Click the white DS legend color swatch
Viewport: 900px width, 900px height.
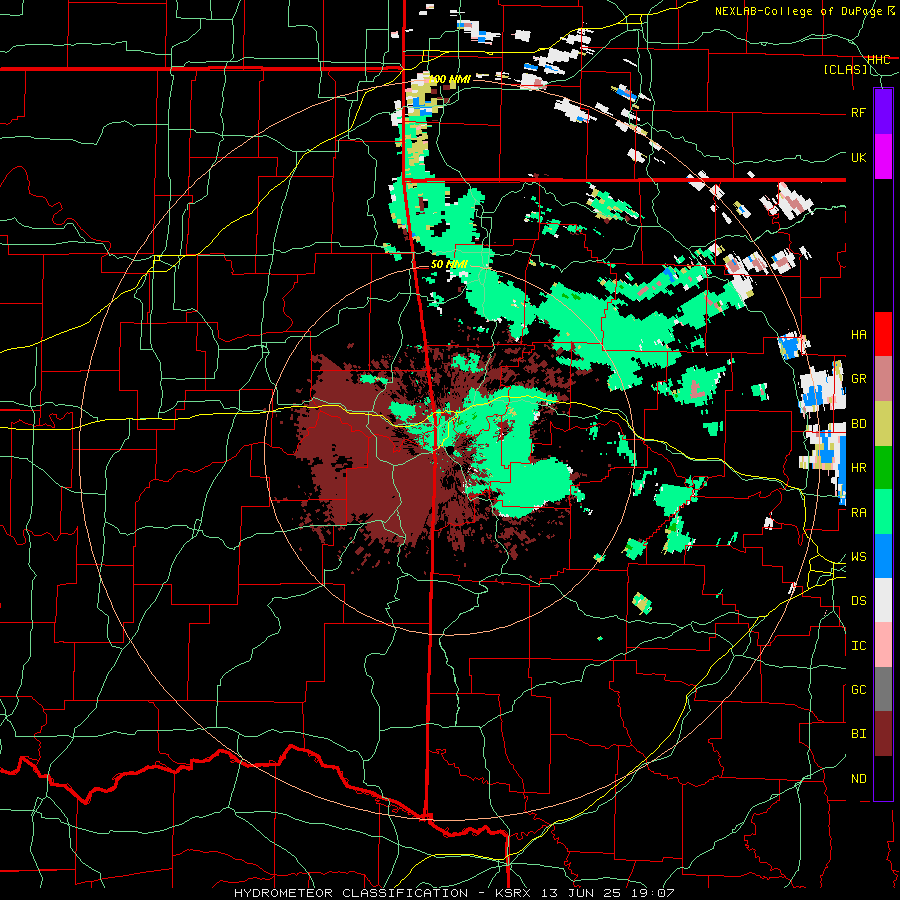(883, 600)
